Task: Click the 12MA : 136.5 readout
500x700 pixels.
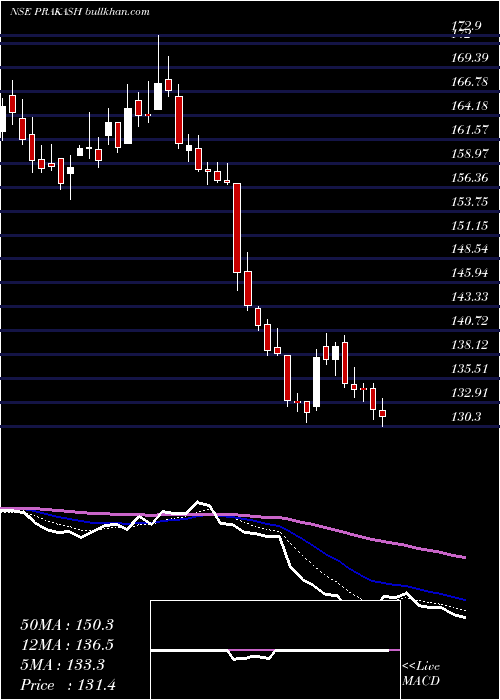Action: 67,645
